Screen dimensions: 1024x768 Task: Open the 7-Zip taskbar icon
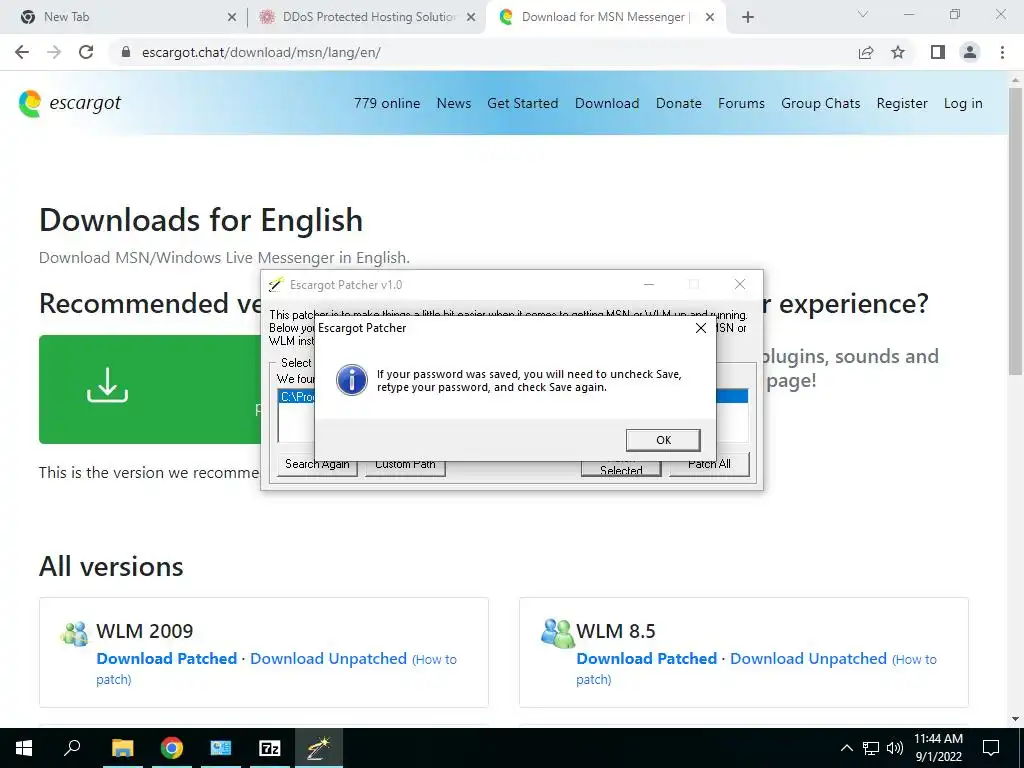(270, 748)
